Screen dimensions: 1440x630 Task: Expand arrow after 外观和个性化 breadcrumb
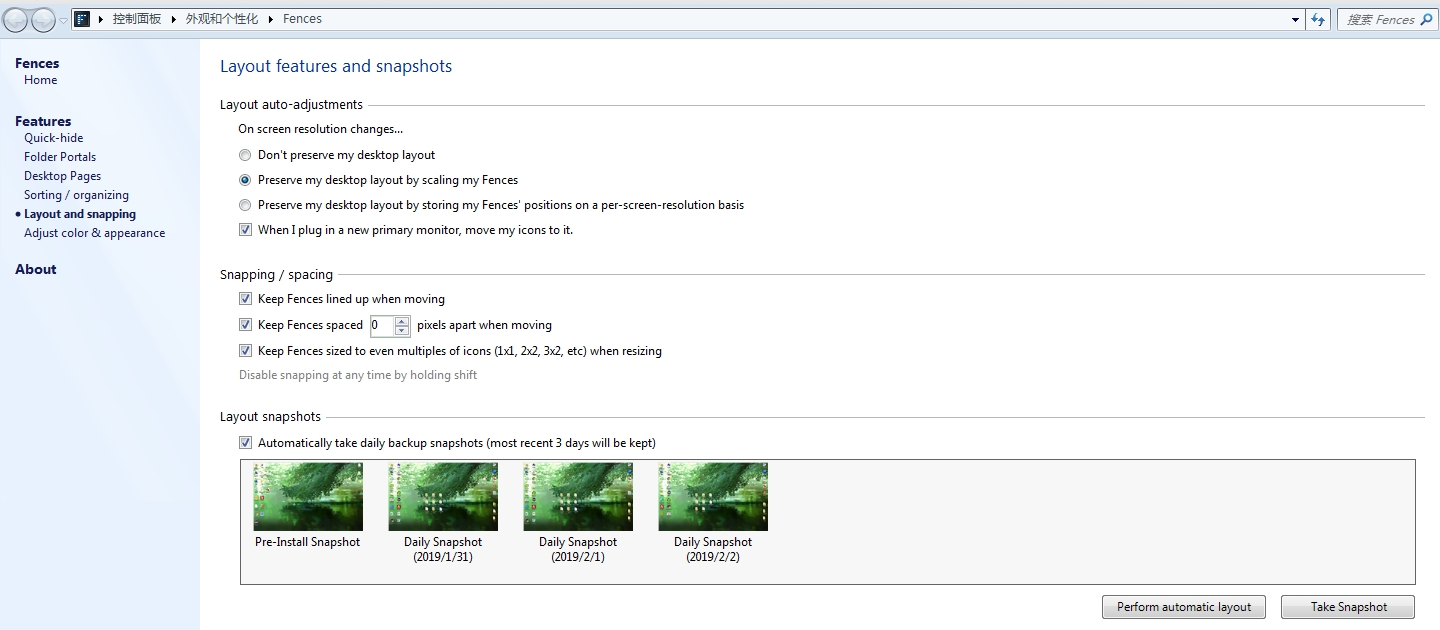271,19
